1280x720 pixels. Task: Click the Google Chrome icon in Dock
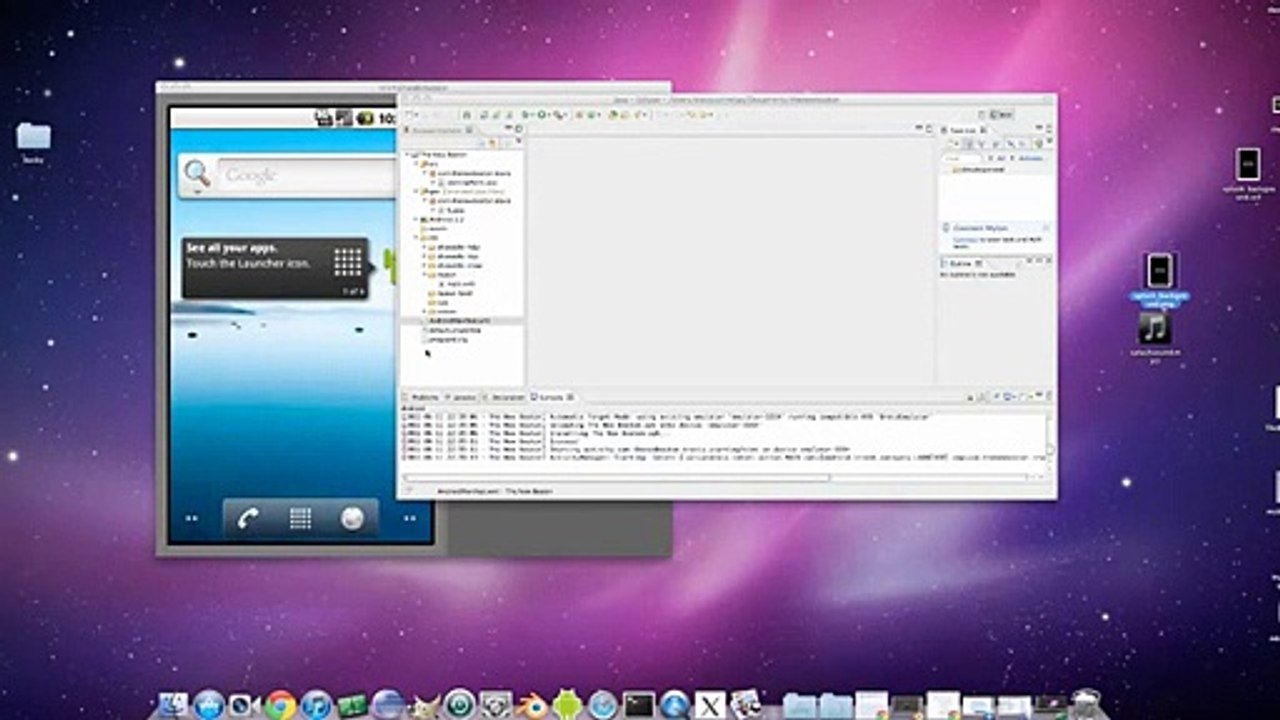281,705
